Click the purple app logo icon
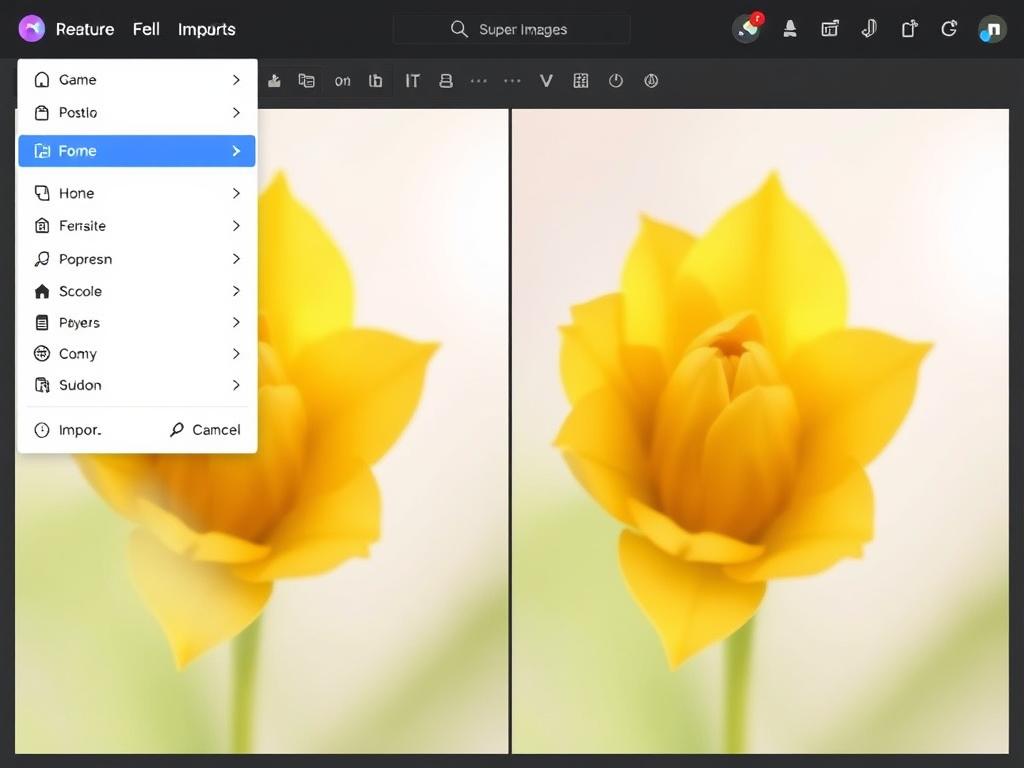Image resolution: width=1024 pixels, height=768 pixels. [x=31, y=29]
